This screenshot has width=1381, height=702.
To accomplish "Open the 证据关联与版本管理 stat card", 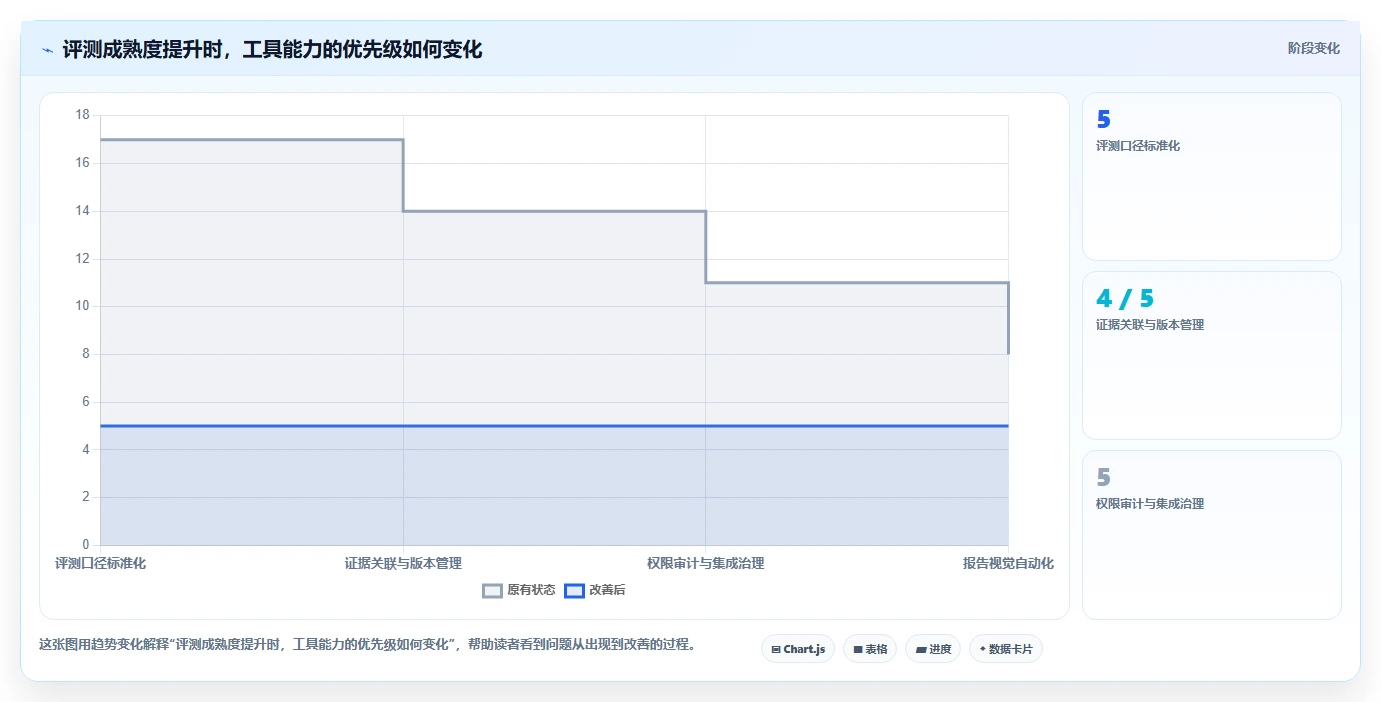I will [1211, 355].
